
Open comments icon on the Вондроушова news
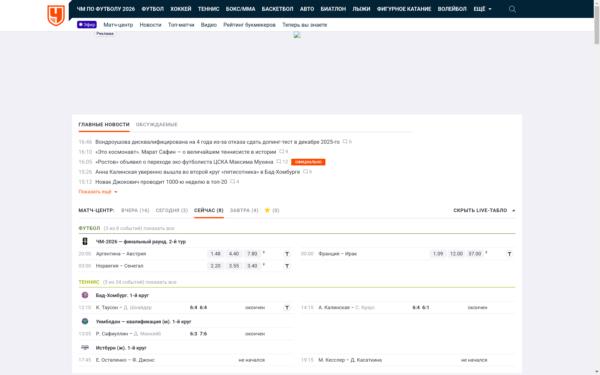click(345, 142)
